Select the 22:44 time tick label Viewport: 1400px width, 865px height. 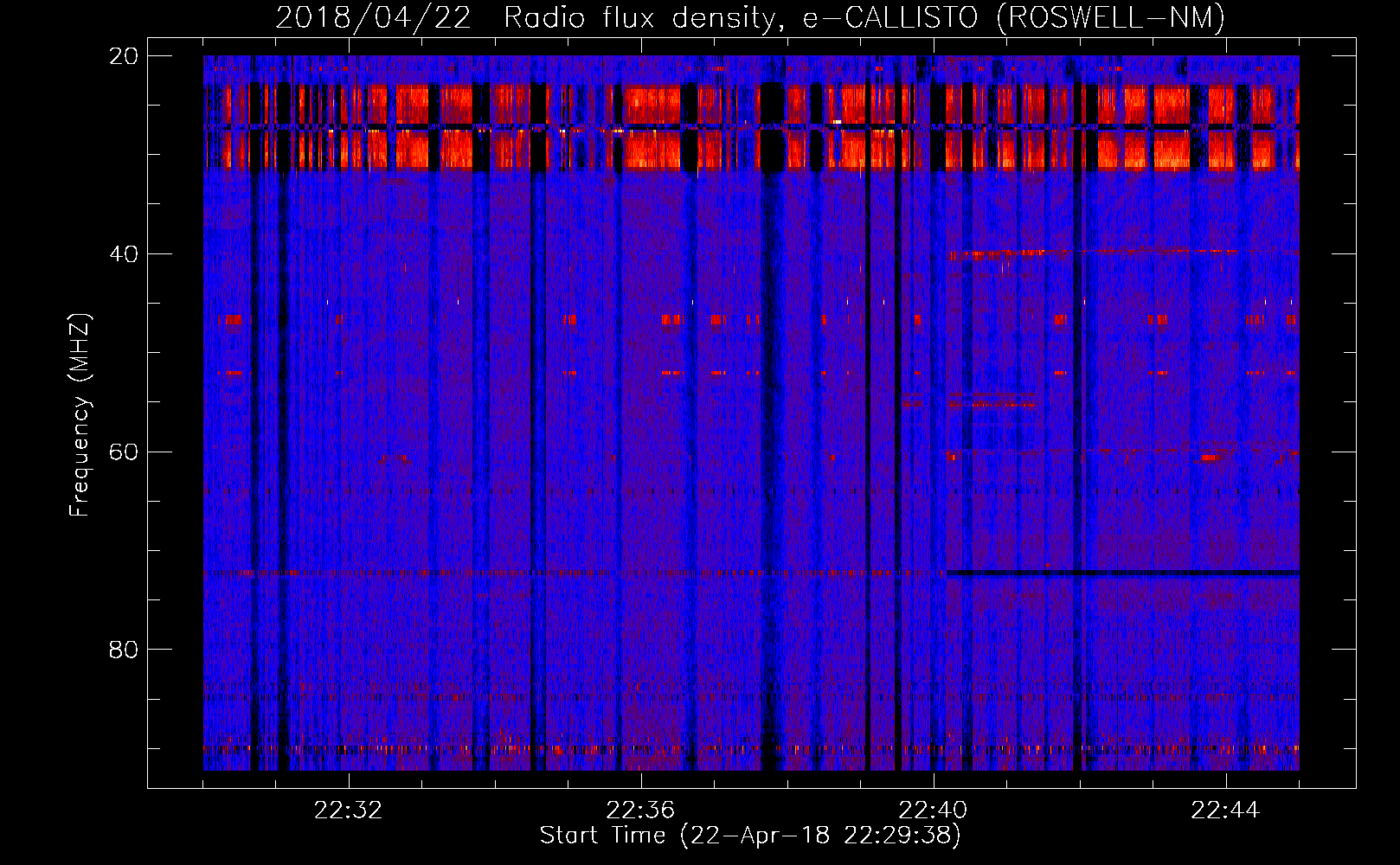click(1225, 811)
